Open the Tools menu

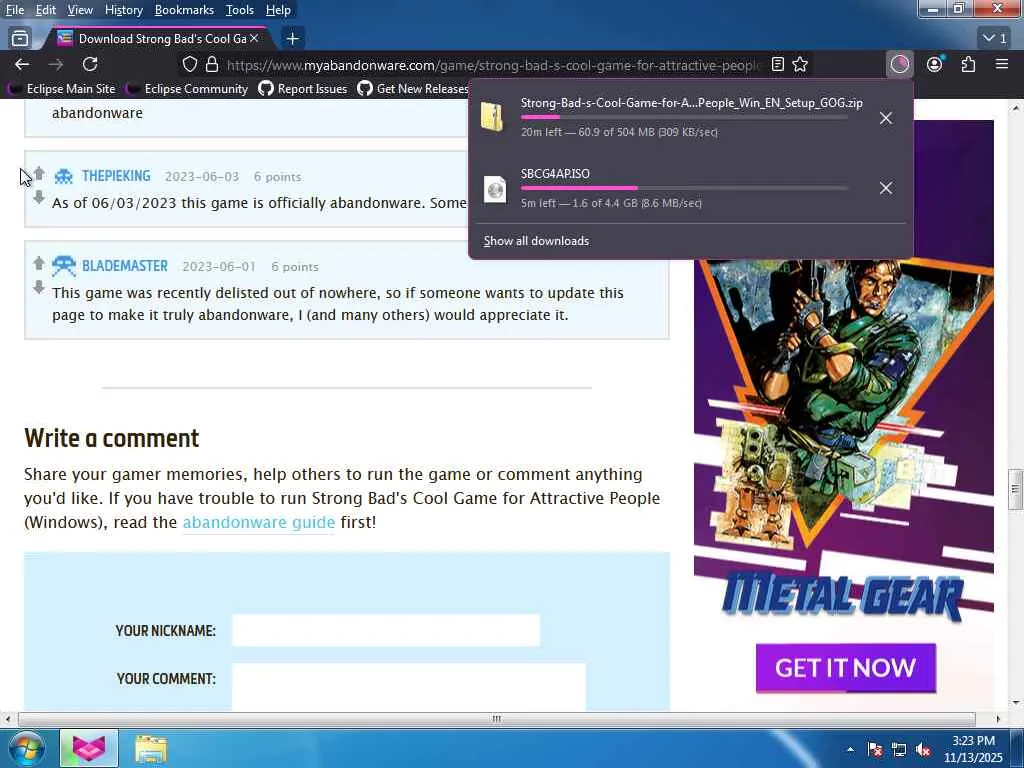pos(240,10)
